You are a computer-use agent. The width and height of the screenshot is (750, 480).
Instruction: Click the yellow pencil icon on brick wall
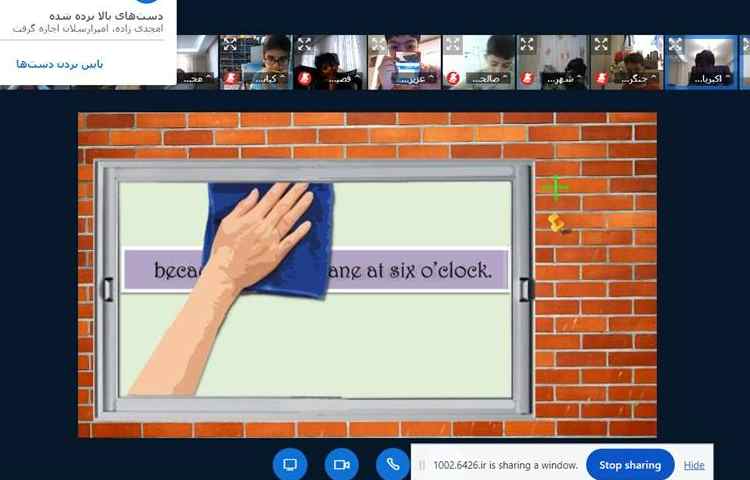557,223
